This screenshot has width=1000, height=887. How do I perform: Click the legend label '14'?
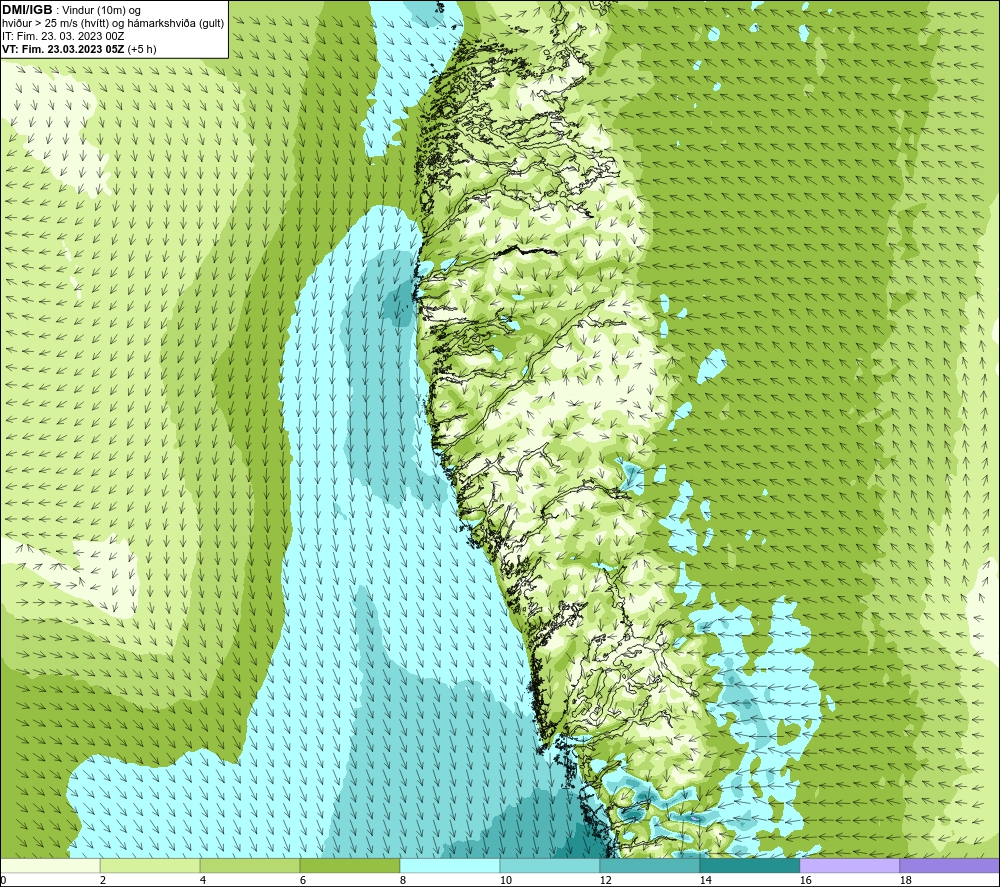pyautogui.click(x=705, y=881)
